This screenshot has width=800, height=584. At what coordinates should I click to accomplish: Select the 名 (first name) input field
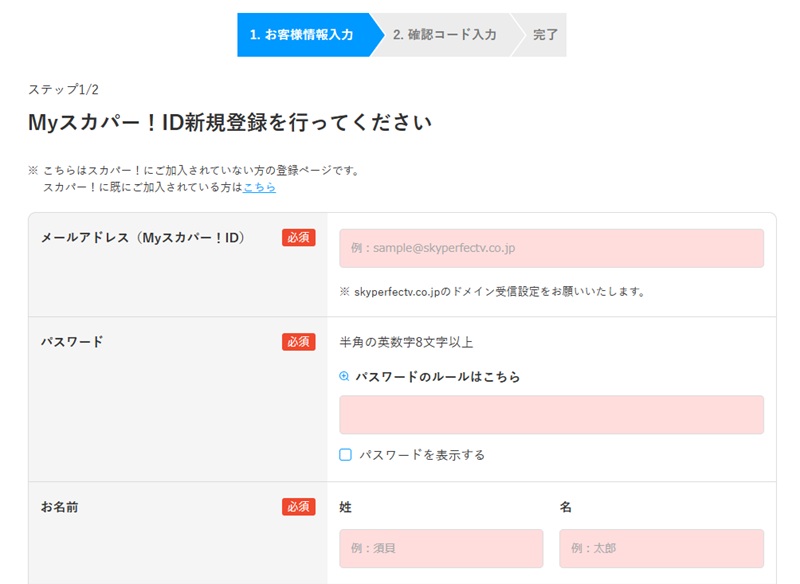point(661,548)
